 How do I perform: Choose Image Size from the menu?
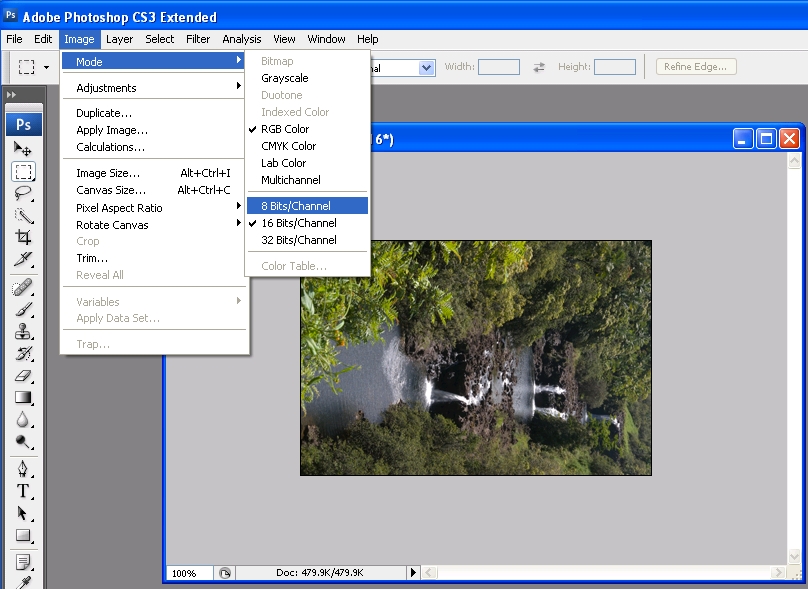click(108, 173)
